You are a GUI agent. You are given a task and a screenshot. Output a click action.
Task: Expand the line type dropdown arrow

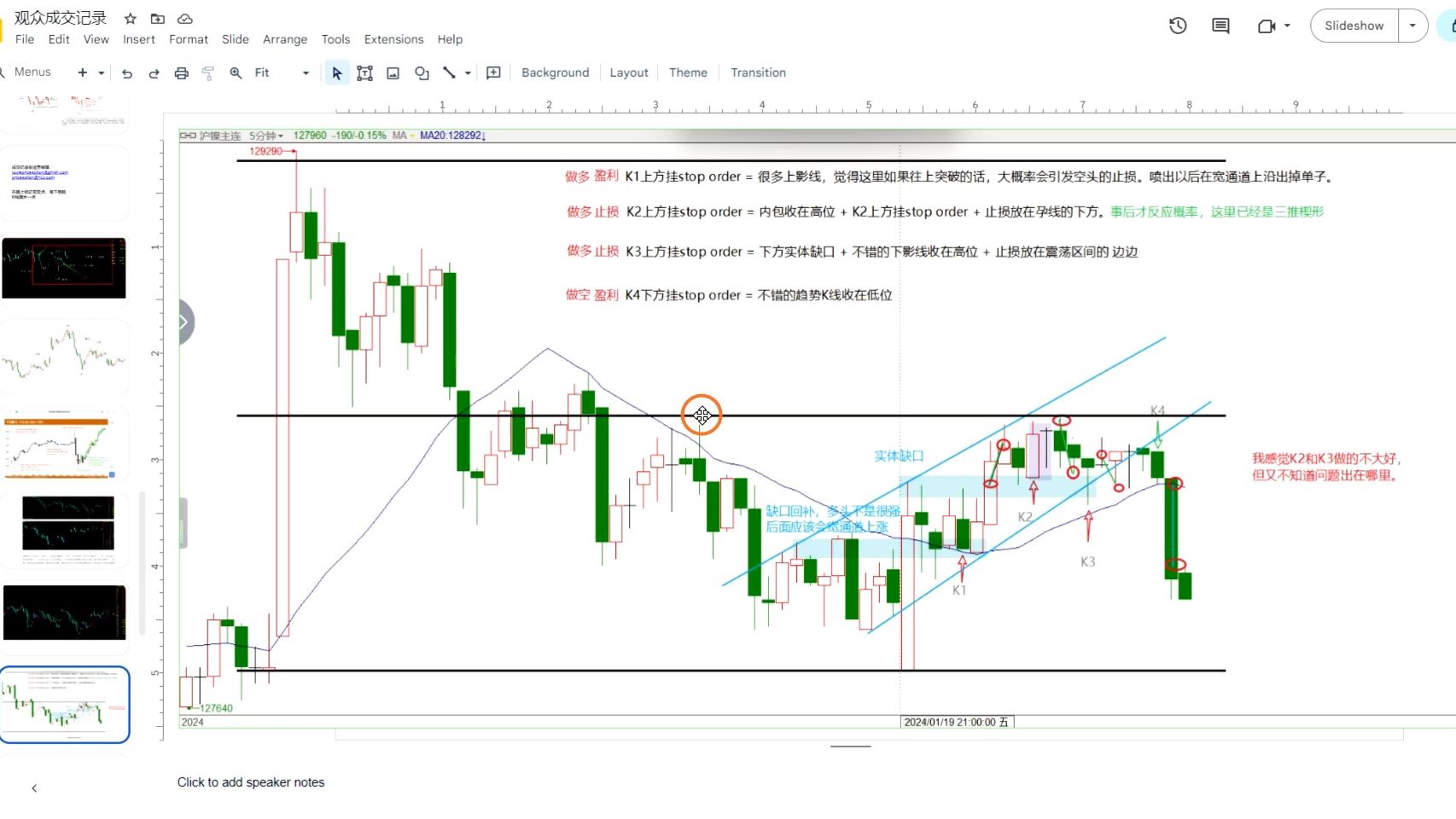[468, 73]
